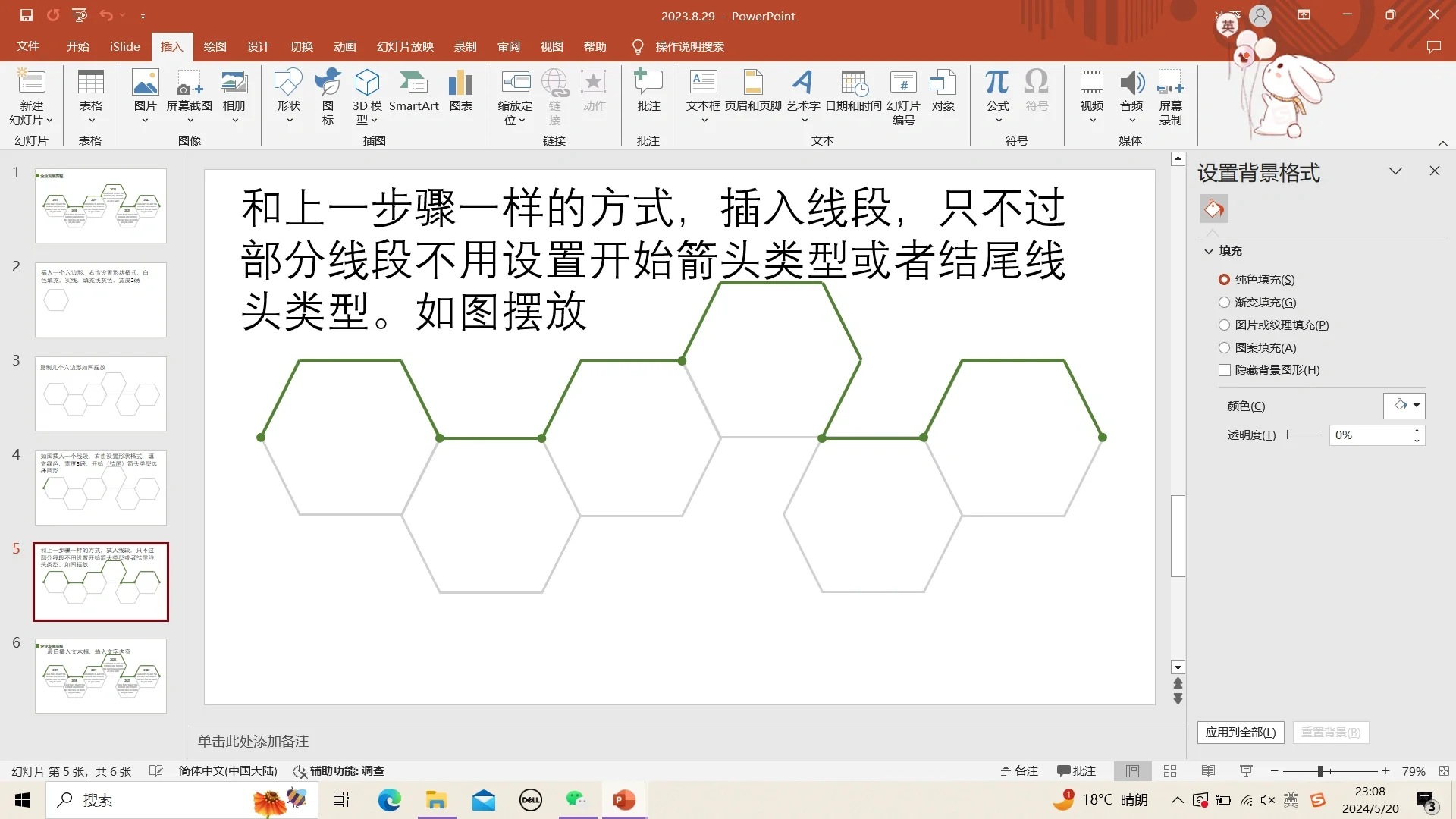Image resolution: width=1456 pixels, height=819 pixels.
Task: Select 图片或纹理填充 fill option
Action: click(x=1225, y=325)
